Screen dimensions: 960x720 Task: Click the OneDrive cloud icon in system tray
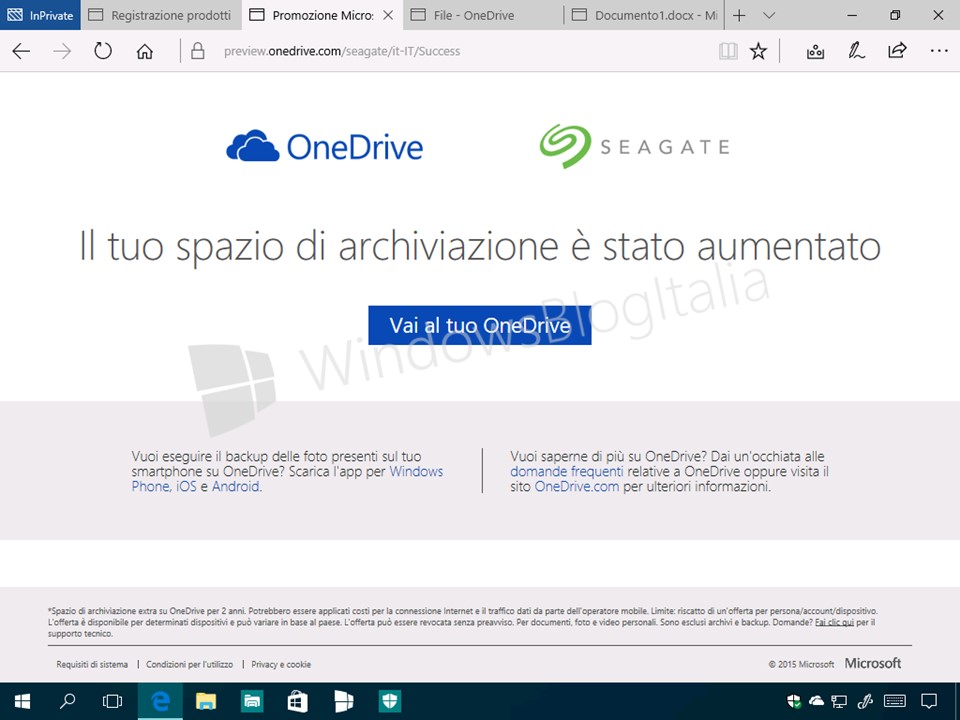coord(816,701)
